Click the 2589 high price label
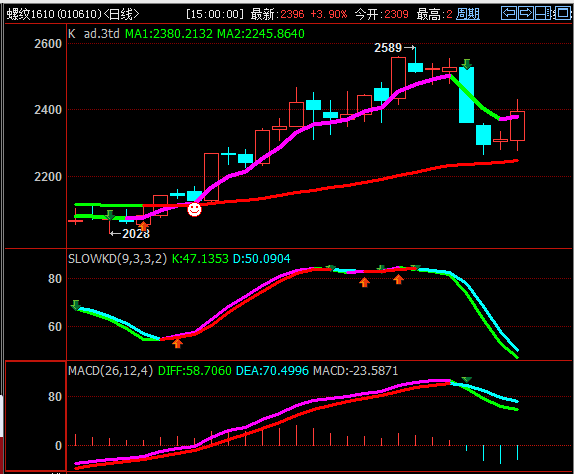The width and height of the screenshot is (574, 474). click(x=388, y=48)
